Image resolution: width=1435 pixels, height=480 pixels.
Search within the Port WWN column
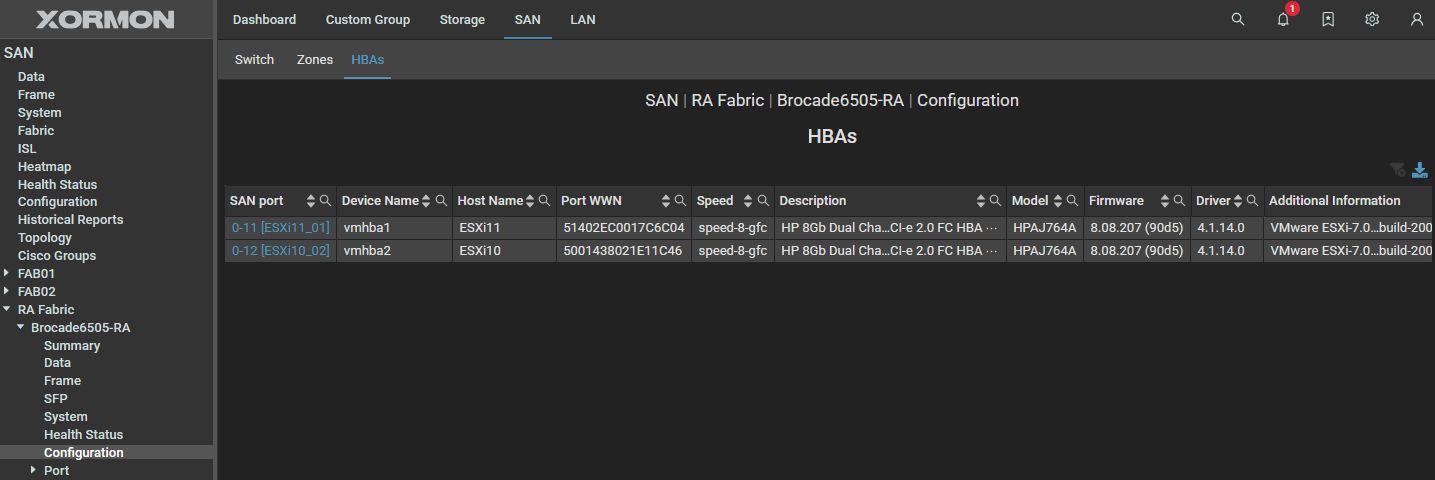[x=680, y=201]
